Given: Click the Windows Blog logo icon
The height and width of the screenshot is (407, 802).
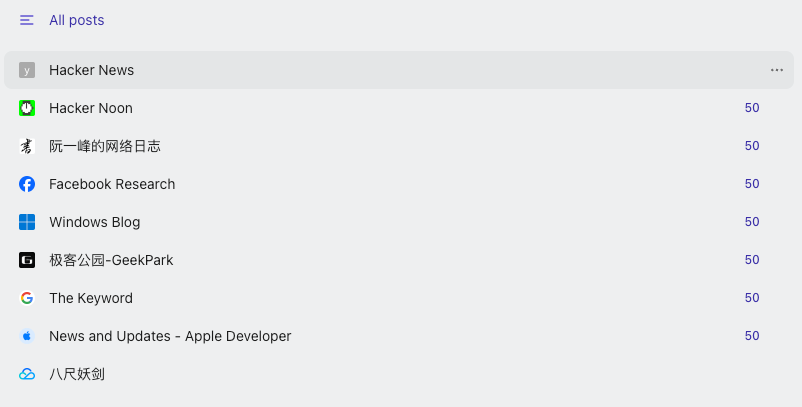Looking at the screenshot, I should point(27,222).
